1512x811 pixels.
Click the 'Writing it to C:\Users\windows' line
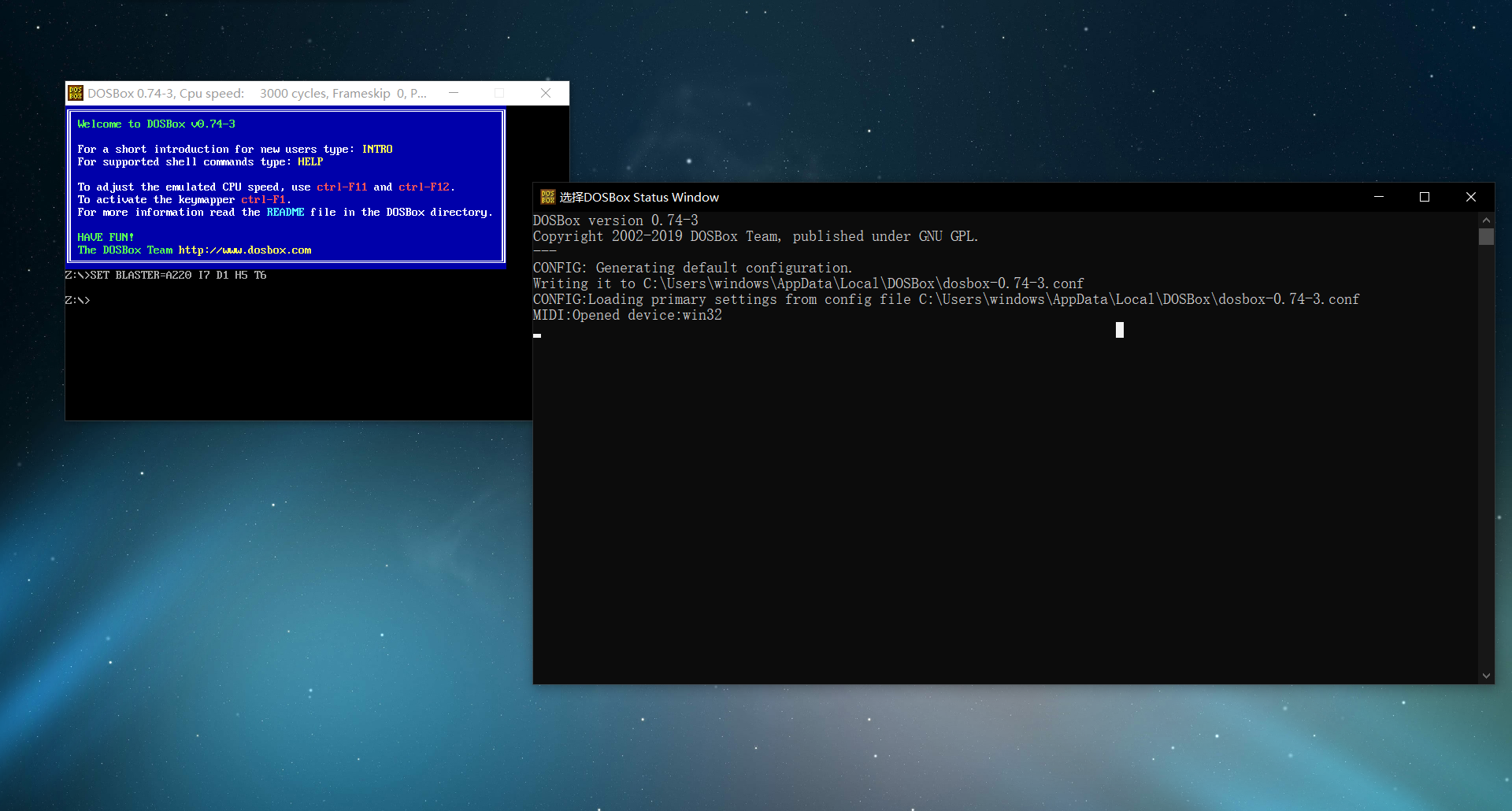pyautogui.click(x=809, y=283)
